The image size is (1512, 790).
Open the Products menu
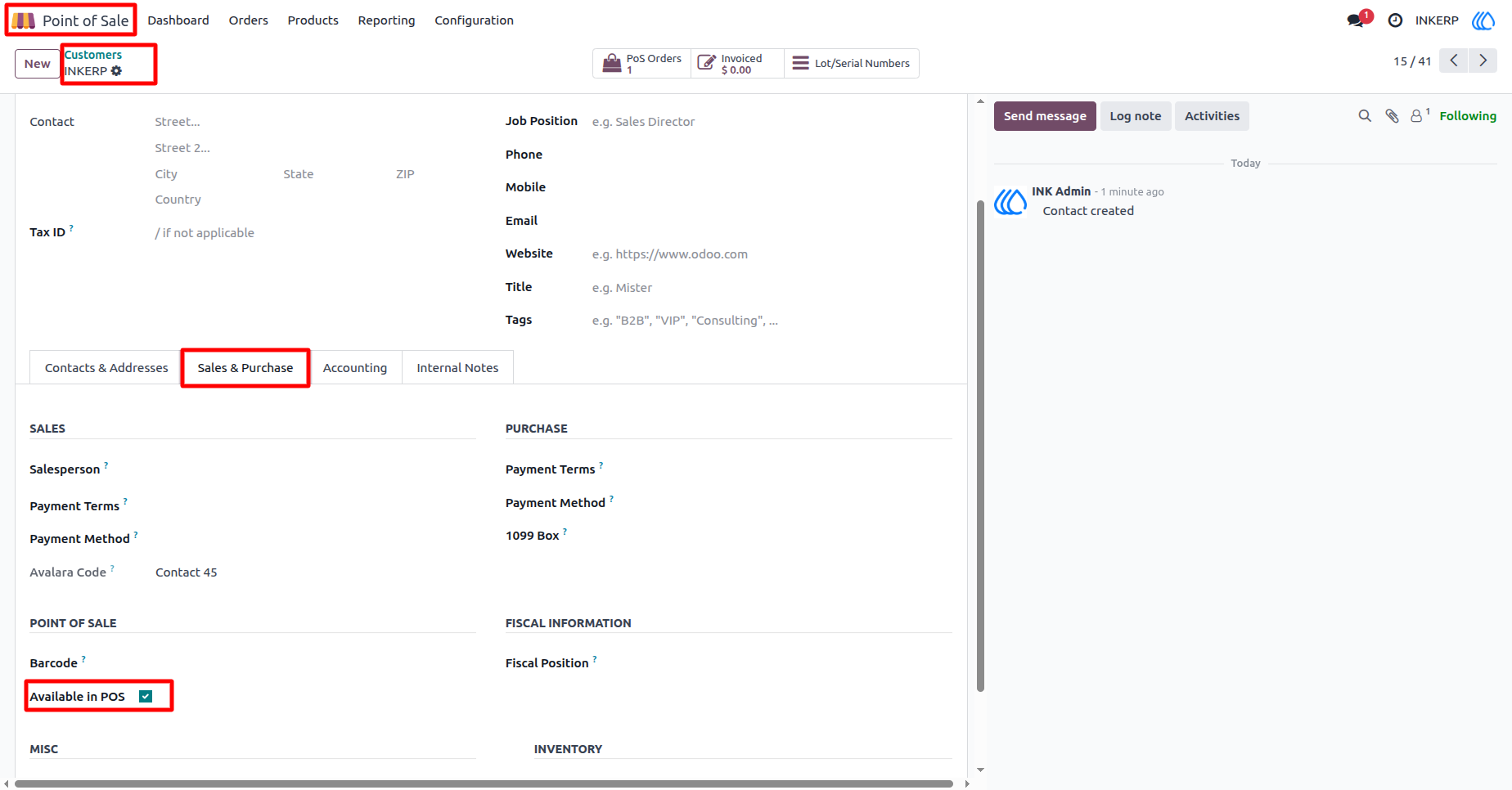(313, 20)
